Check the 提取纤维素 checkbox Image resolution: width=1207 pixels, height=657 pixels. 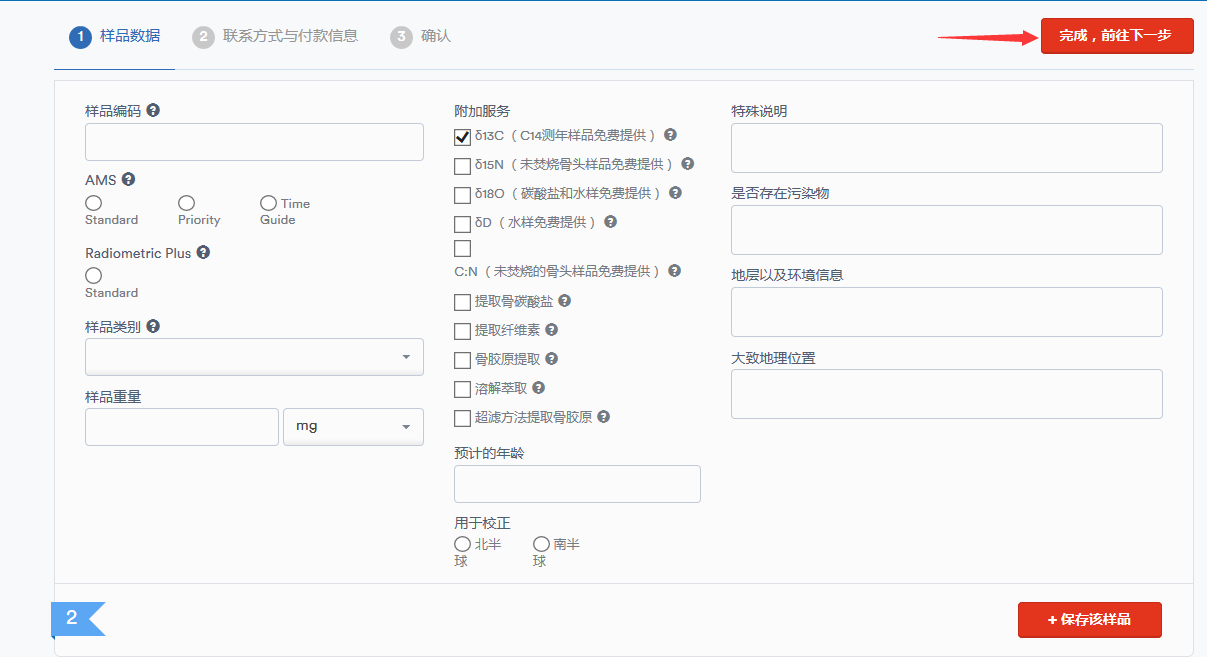pyautogui.click(x=462, y=331)
